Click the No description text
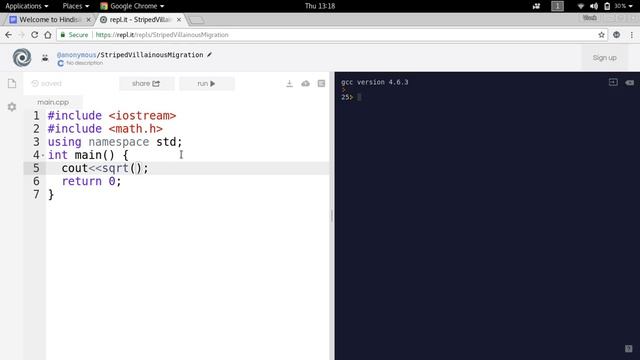The image size is (640, 360). [x=84, y=63]
